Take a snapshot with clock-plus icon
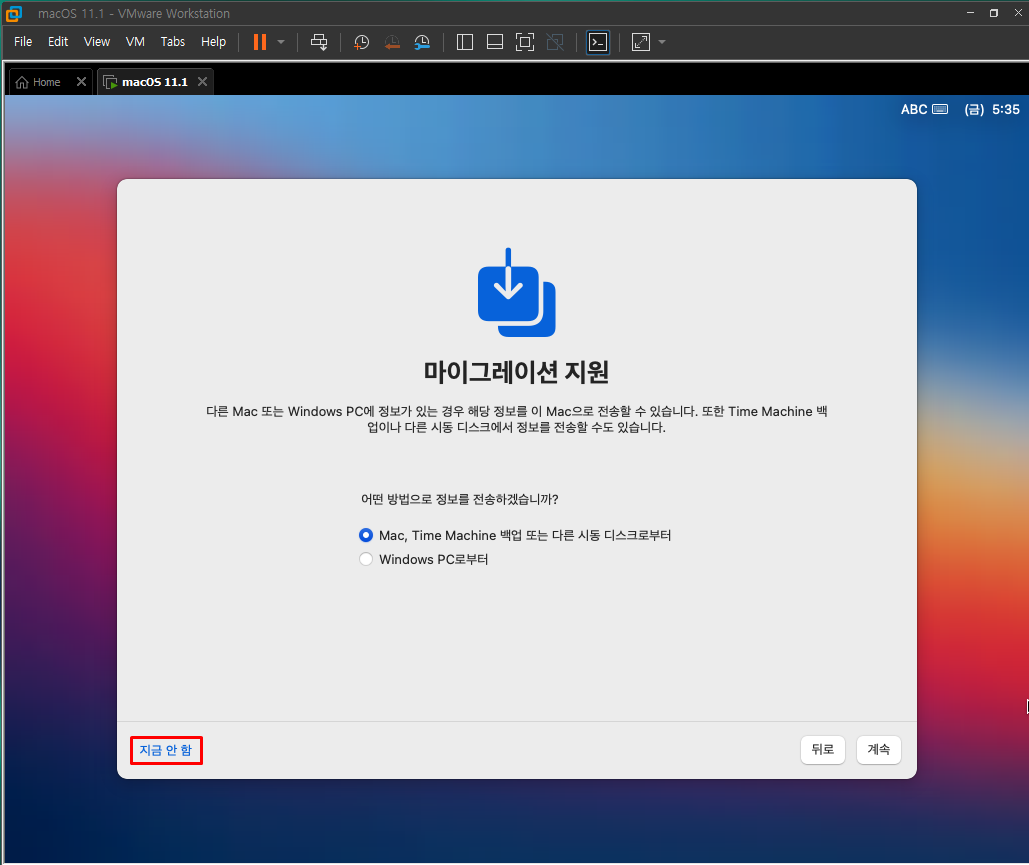This screenshot has width=1029, height=865. (x=362, y=42)
